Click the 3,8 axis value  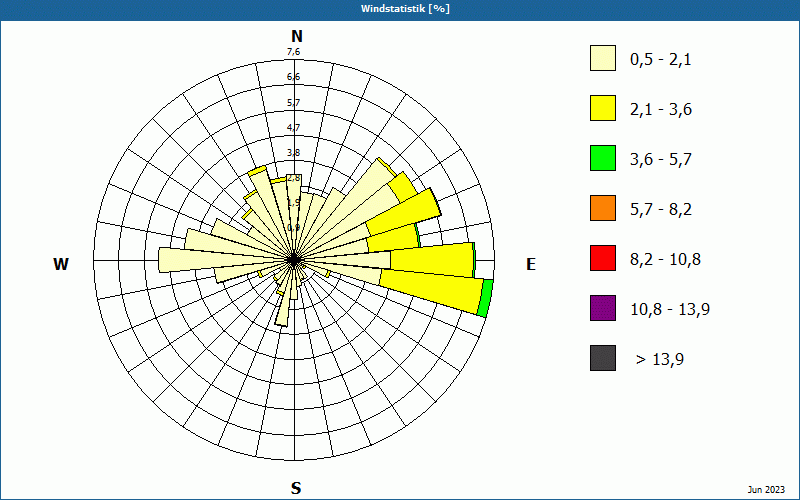pos(293,153)
